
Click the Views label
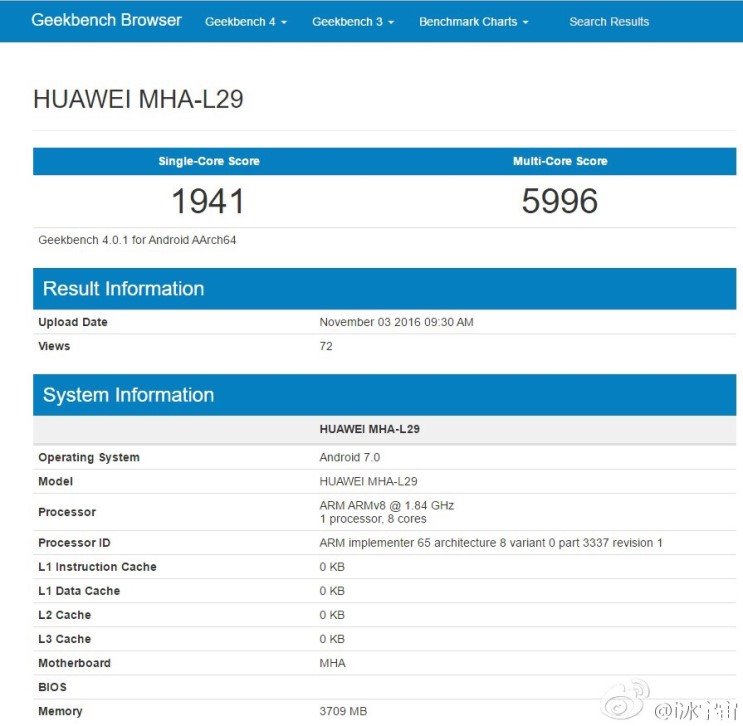(54, 346)
